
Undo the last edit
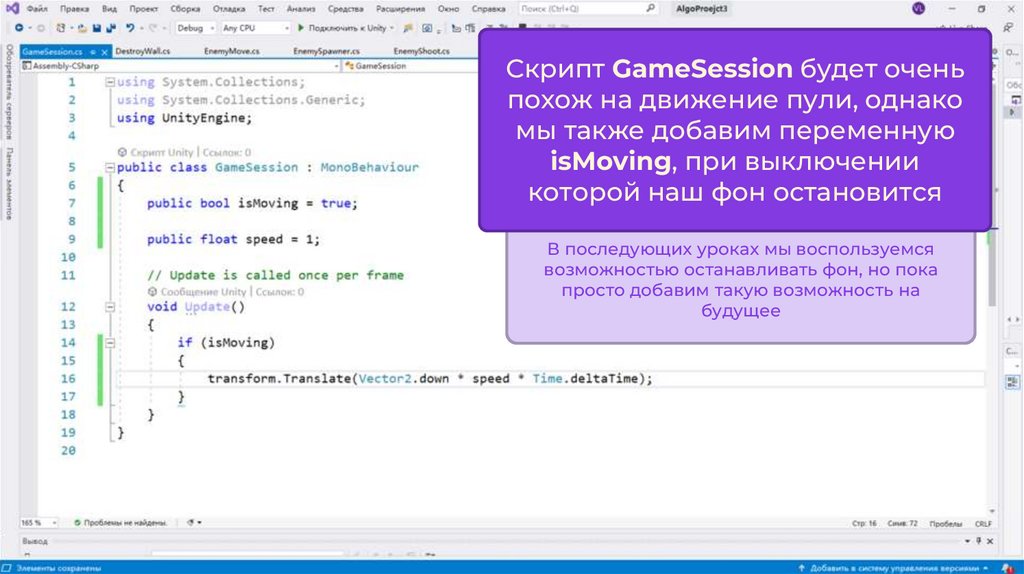coord(130,28)
